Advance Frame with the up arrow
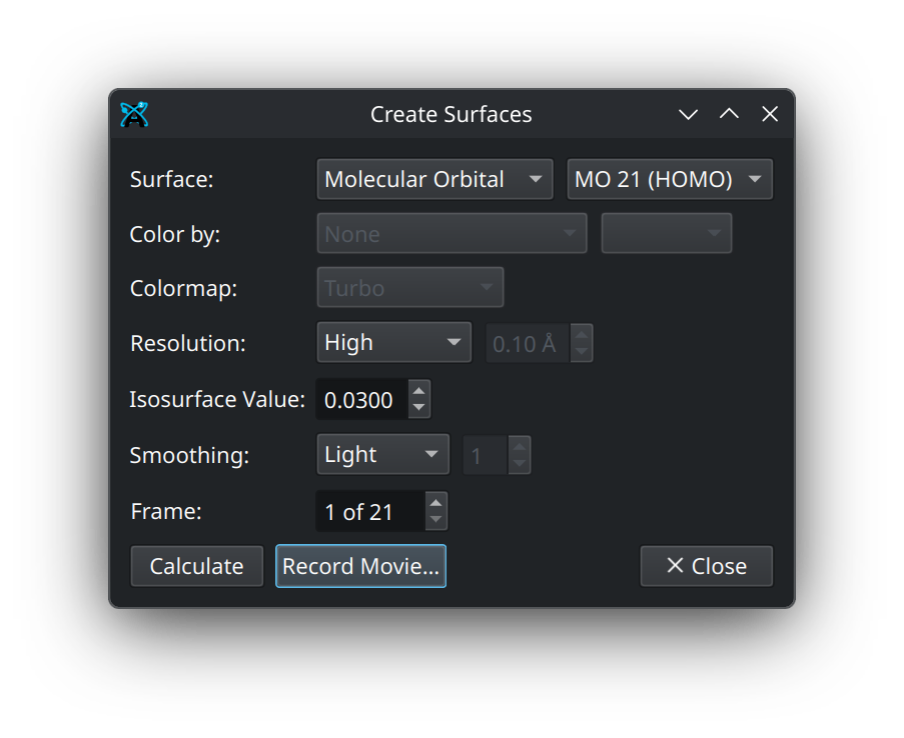This screenshot has height=738, width=904. coord(435,503)
